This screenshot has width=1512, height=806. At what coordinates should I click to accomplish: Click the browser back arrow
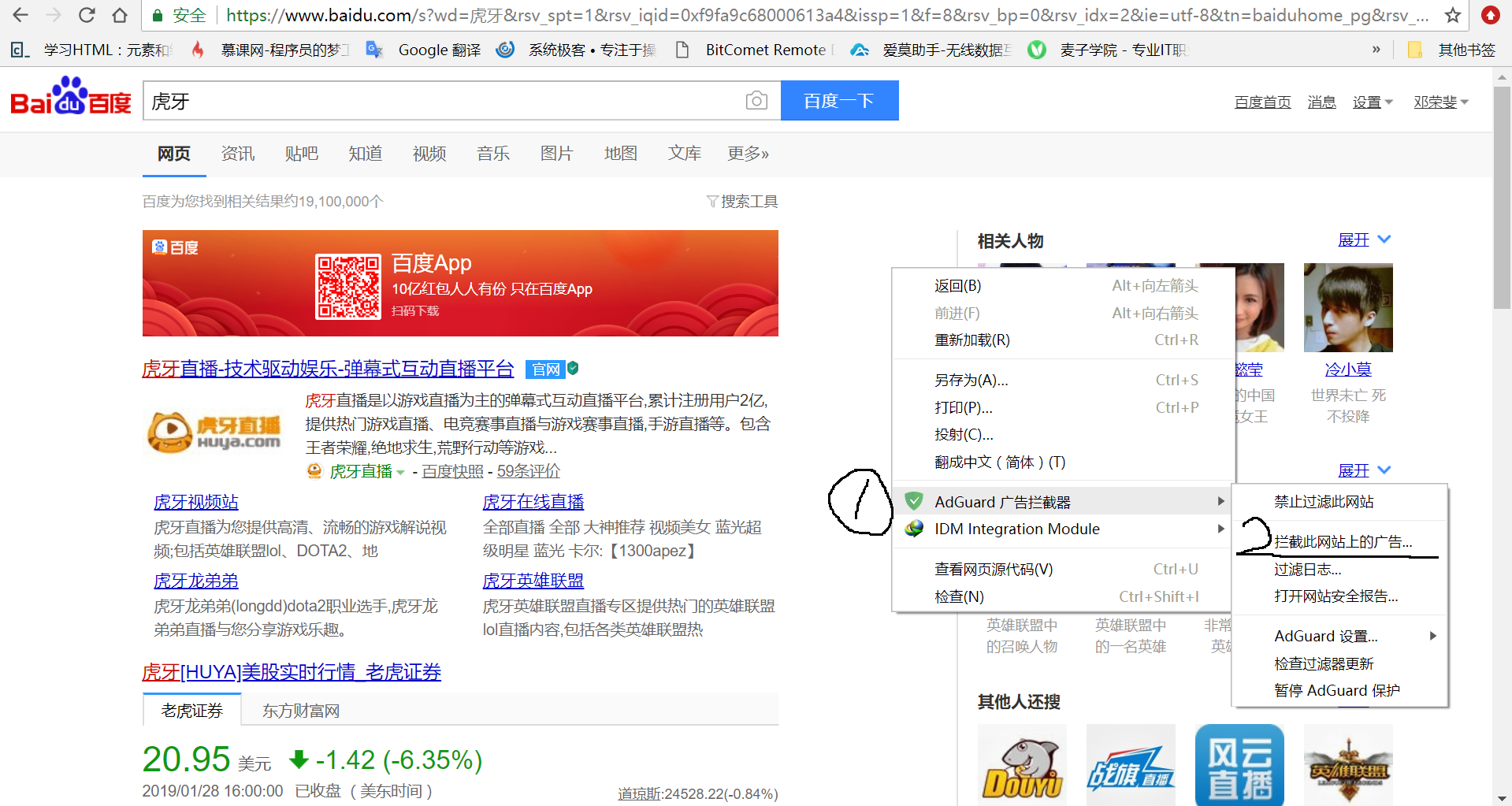(x=20, y=15)
